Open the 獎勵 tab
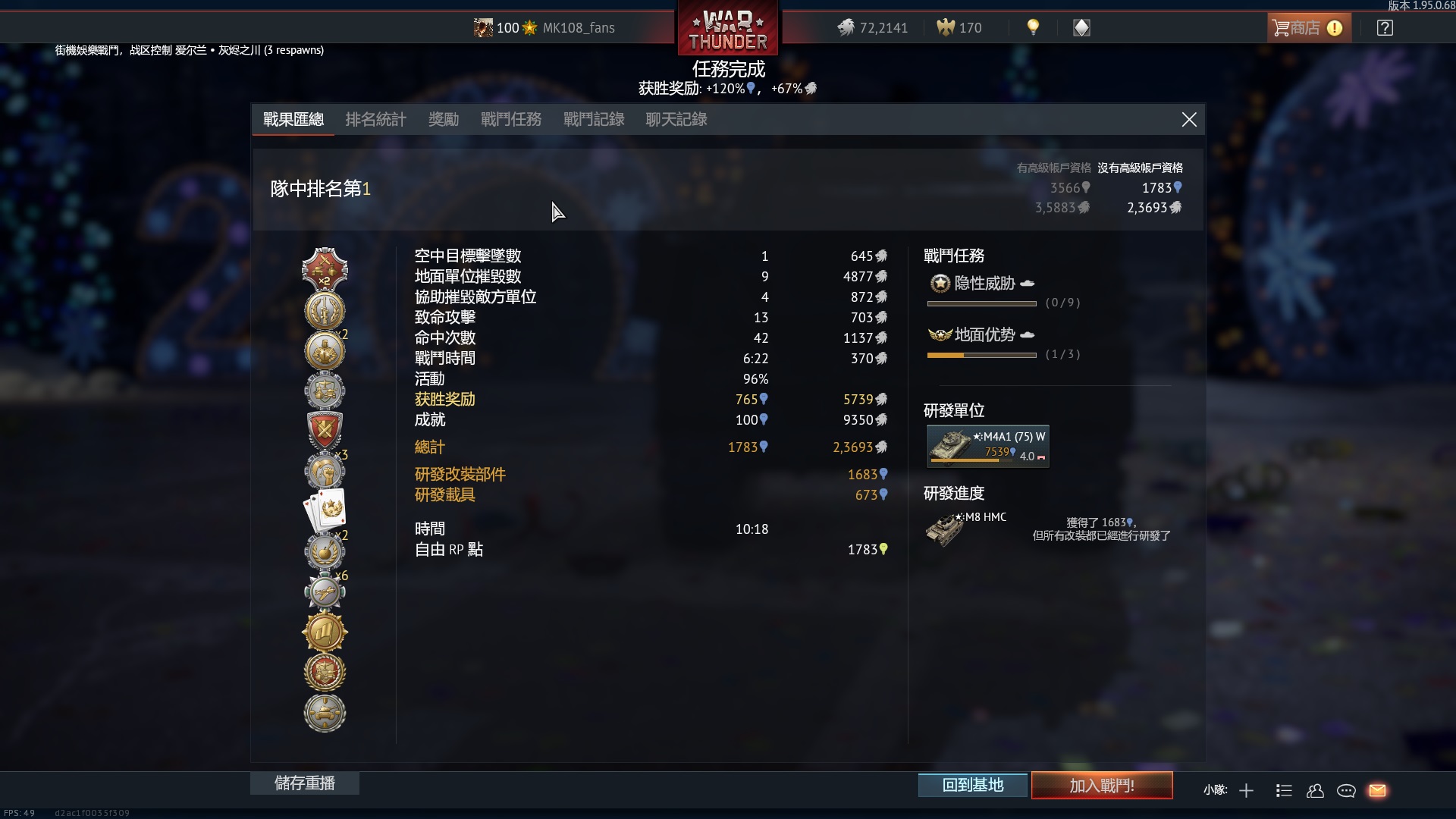The image size is (1456, 819). (x=444, y=119)
